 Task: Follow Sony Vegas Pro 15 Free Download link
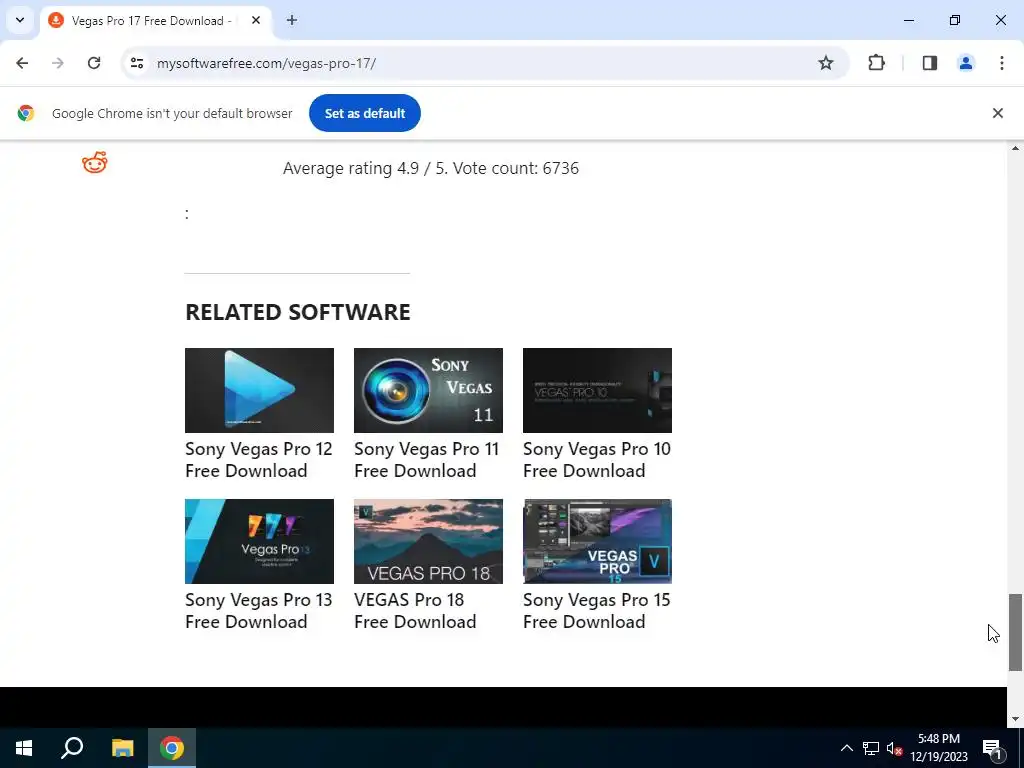[597, 611]
